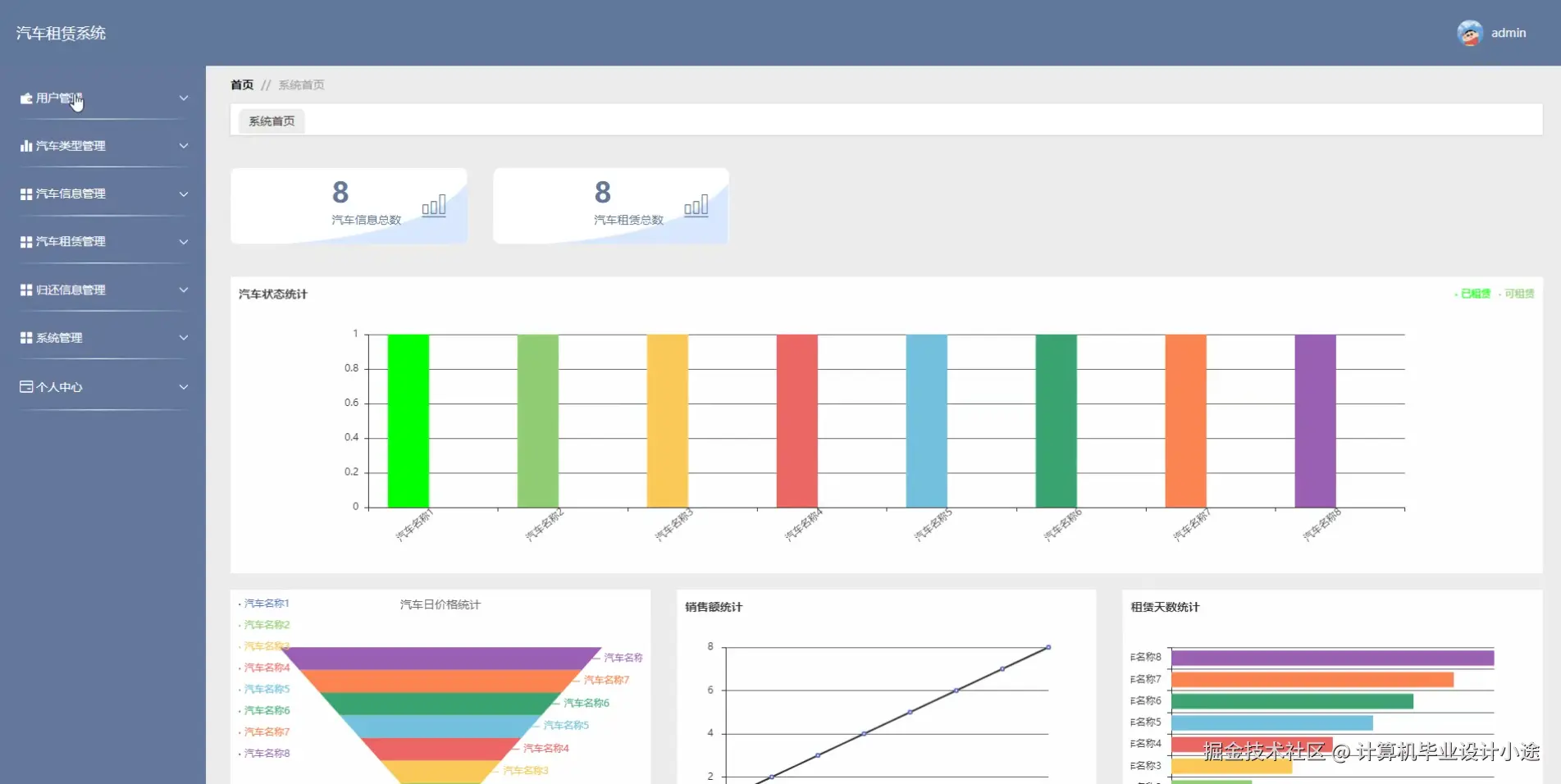Image resolution: width=1561 pixels, height=784 pixels.
Task: Toggle 汽车名称4 in the funnel chart legend
Action: [x=264, y=668]
